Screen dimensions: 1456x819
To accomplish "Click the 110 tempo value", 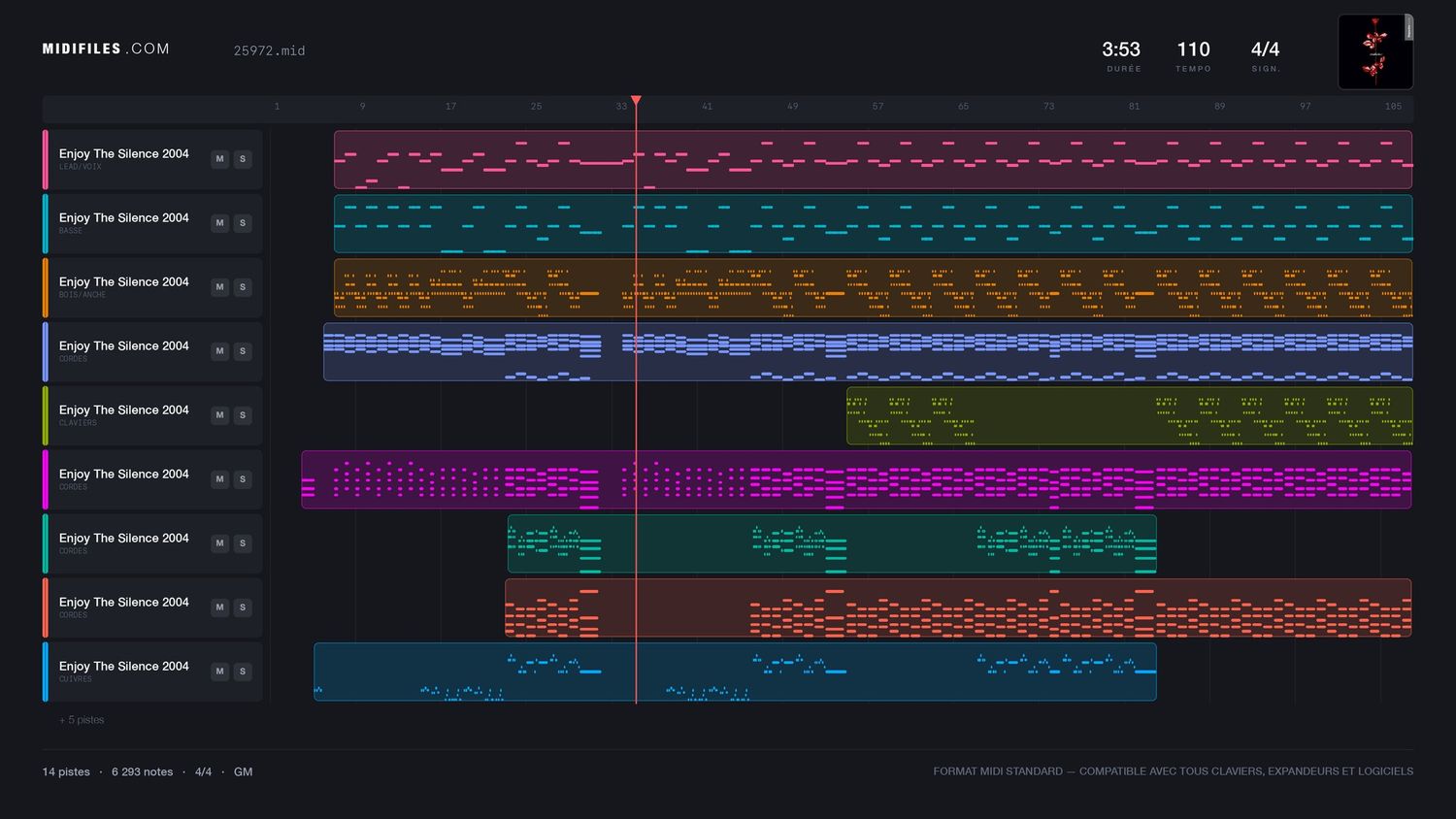I will pyautogui.click(x=1193, y=49).
